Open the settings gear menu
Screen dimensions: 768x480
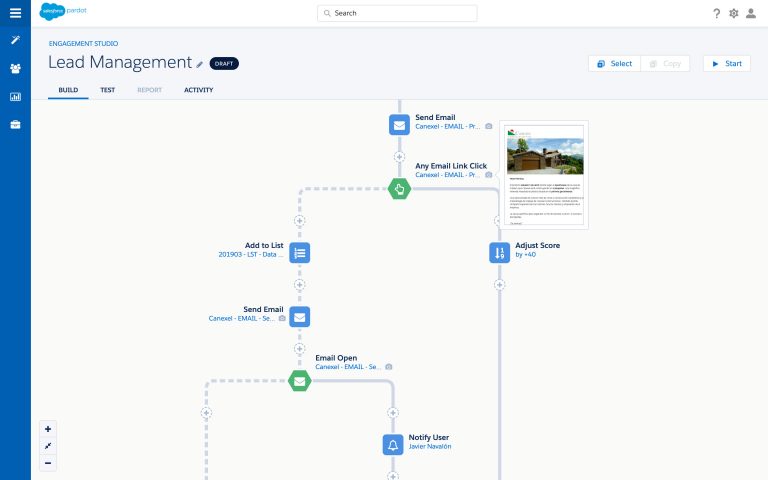pyautogui.click(x=734, y=13)
